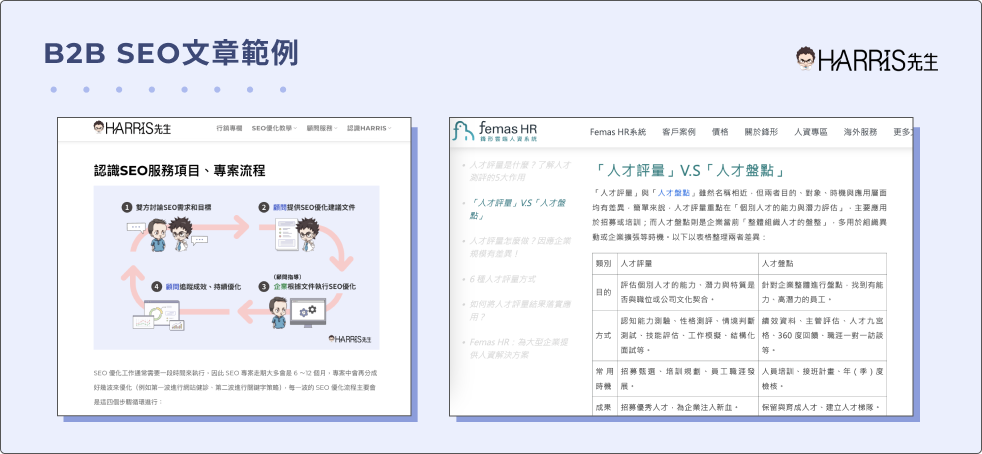982x454 pixels.
Task: Jump to 人才評量是什麼 table-of-contents entry
Action: point(520,172)
